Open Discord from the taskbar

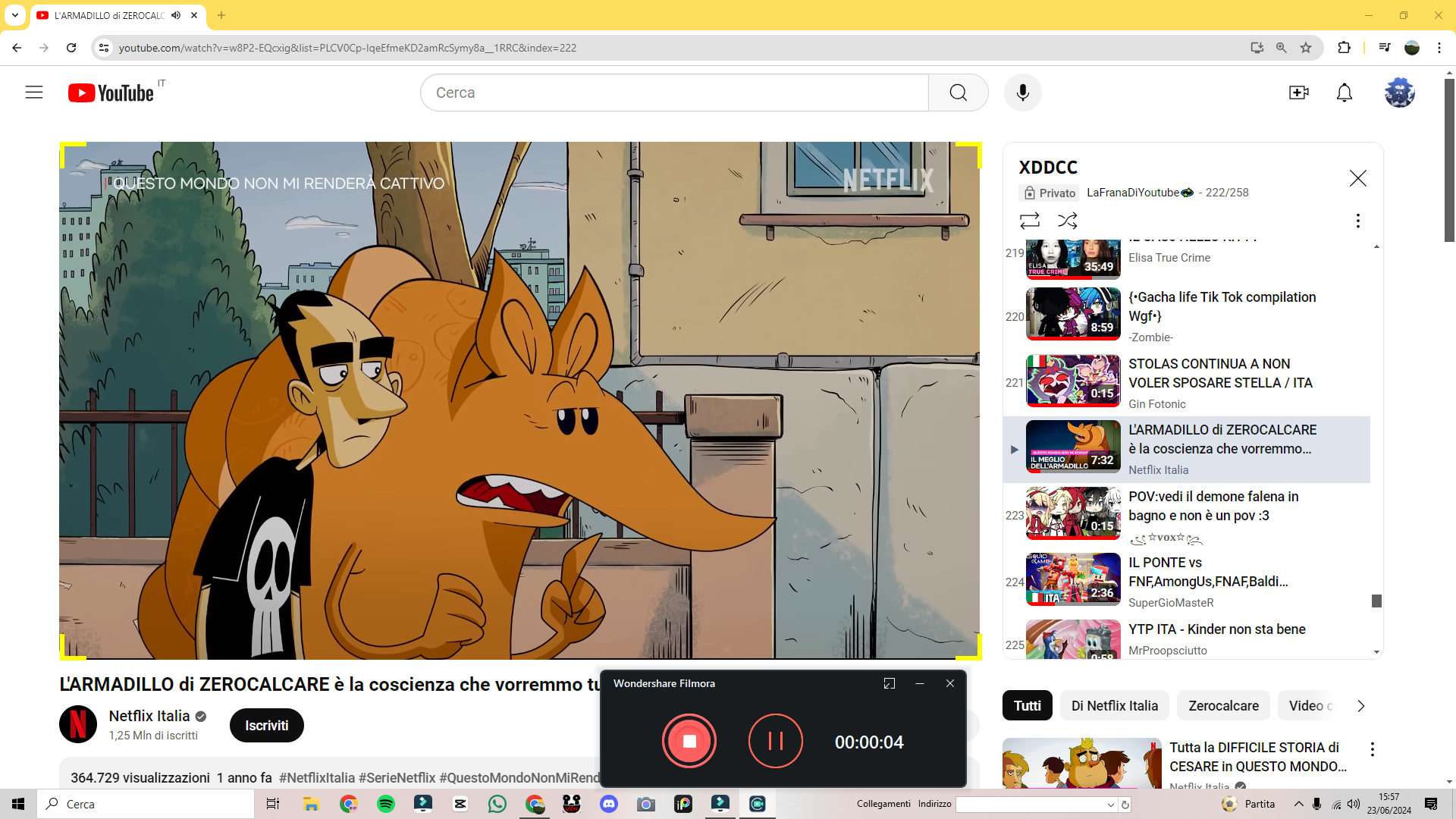[609, 804]
